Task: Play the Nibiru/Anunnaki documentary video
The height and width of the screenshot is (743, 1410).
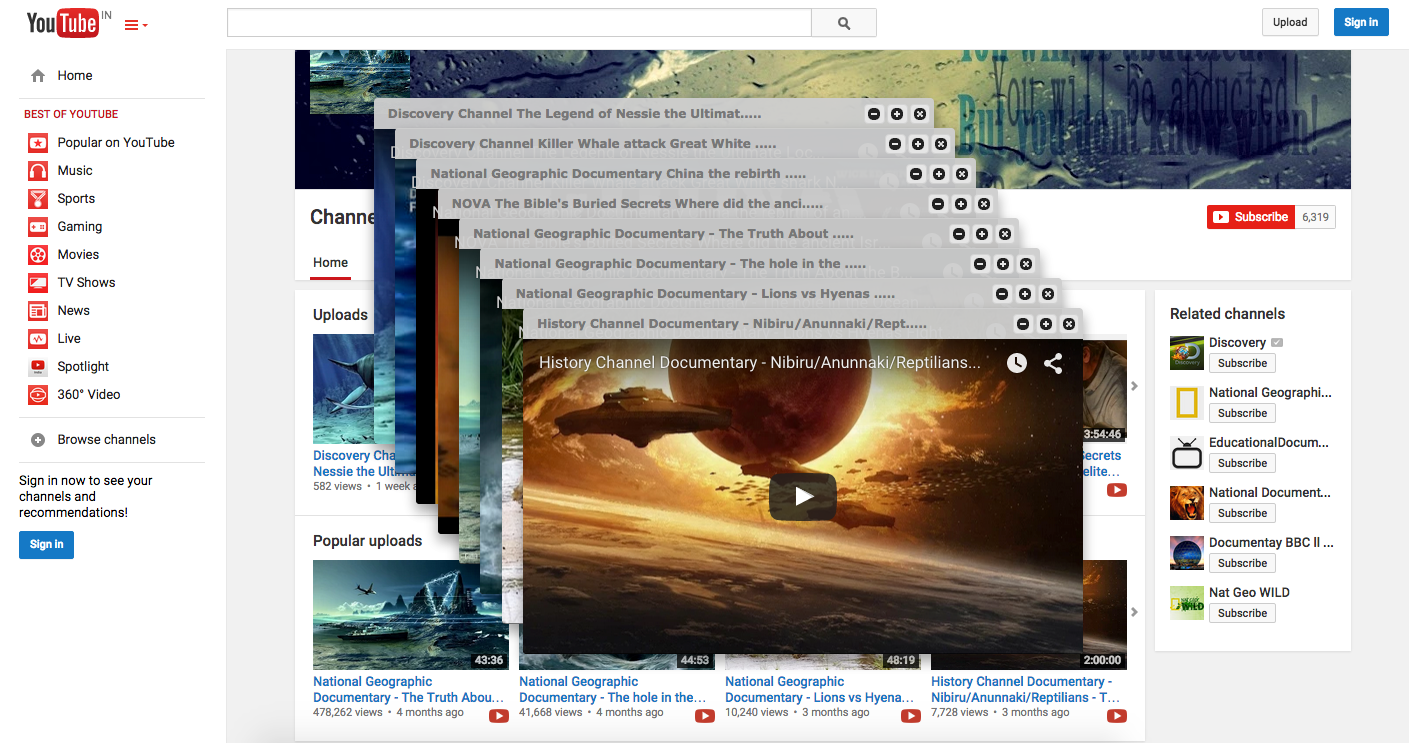Action: coord(802,496)
